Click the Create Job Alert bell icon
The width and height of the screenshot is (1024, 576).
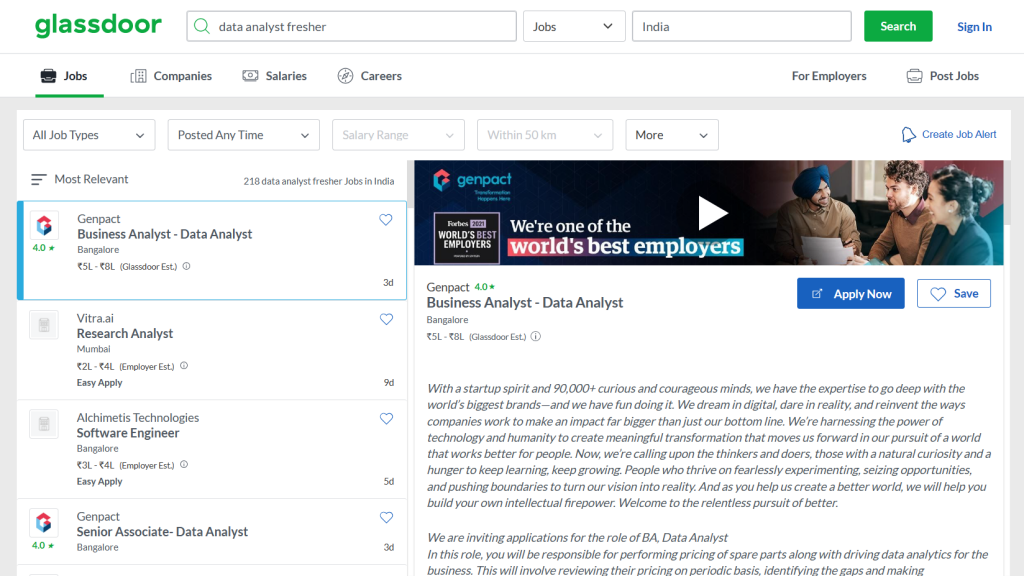click(x=908, y=135)
